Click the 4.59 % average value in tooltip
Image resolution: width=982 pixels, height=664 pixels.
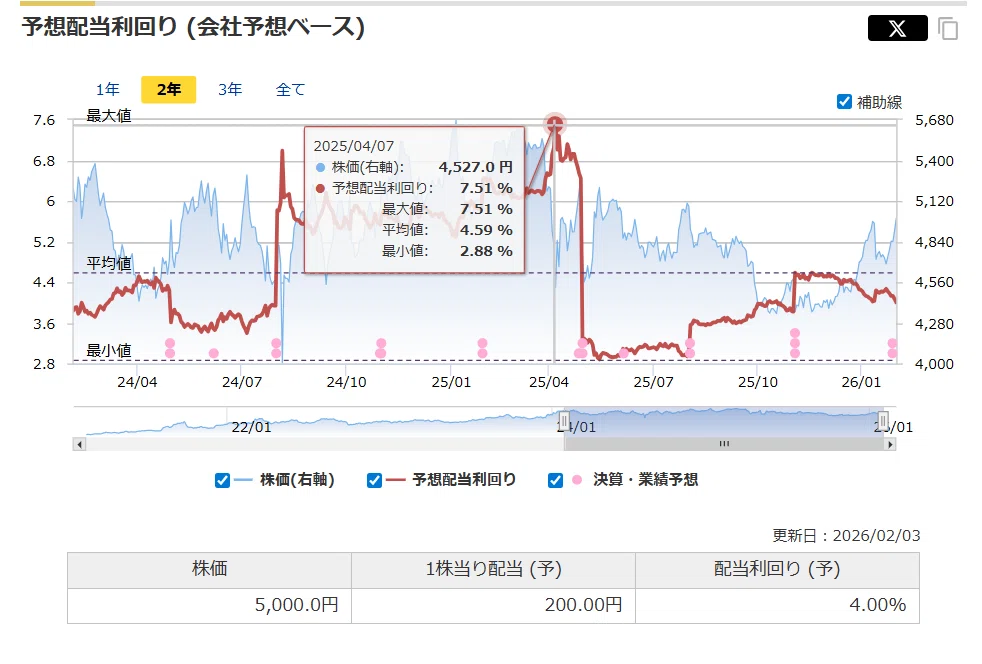[486, 231]
